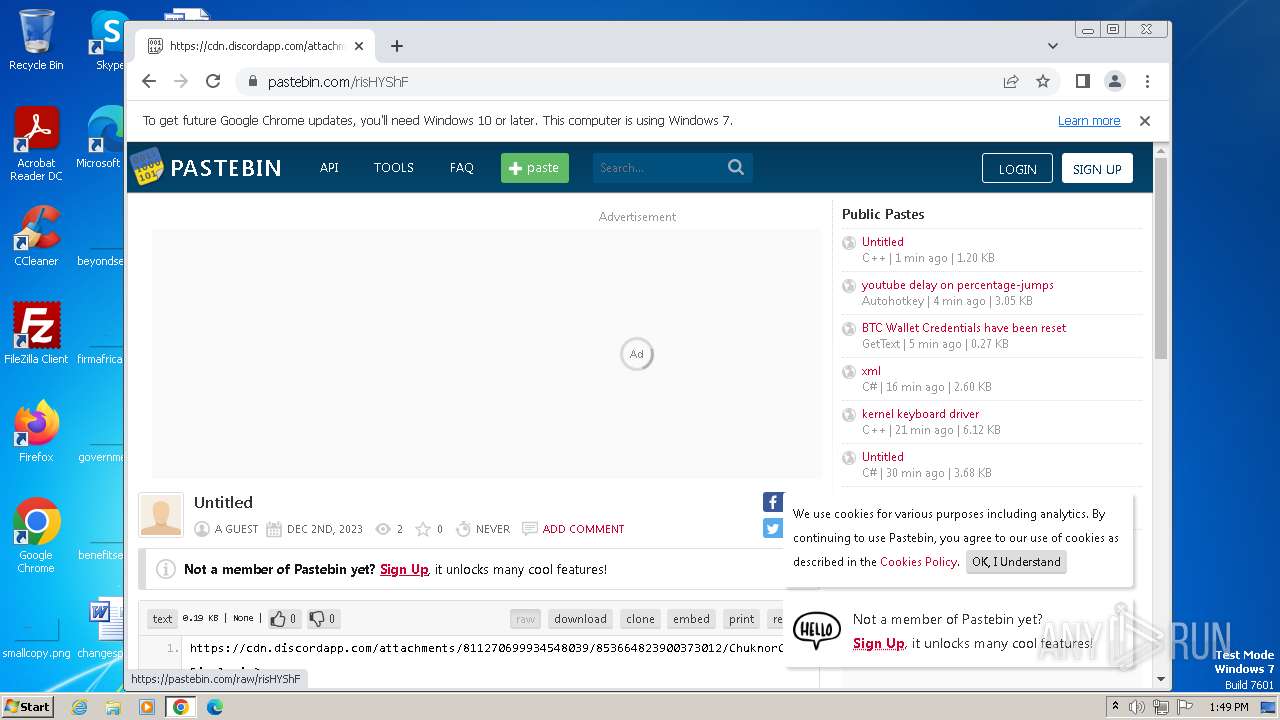Reload the page with refresh icon

(213, 81)
